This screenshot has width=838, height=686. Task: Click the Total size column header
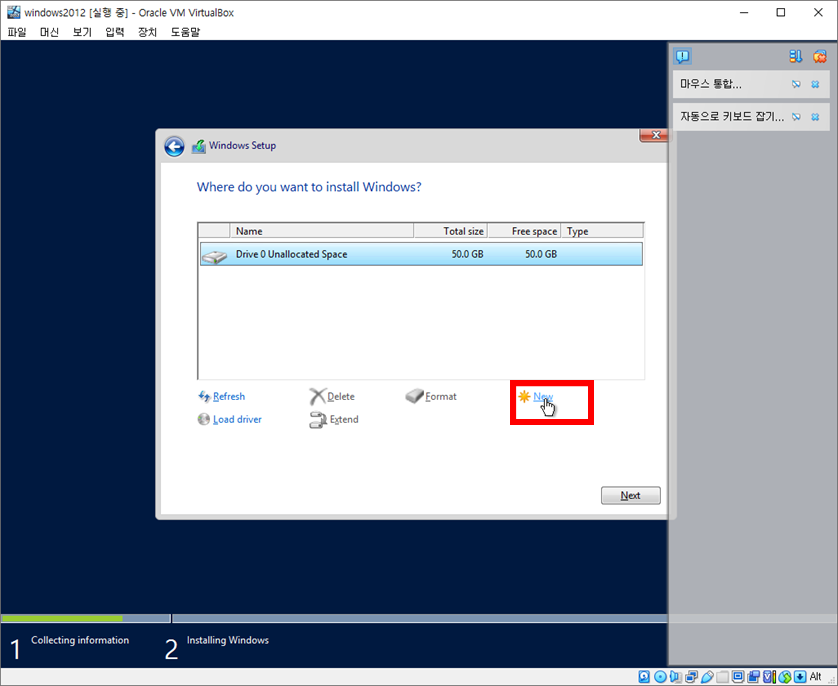[451, 231]
